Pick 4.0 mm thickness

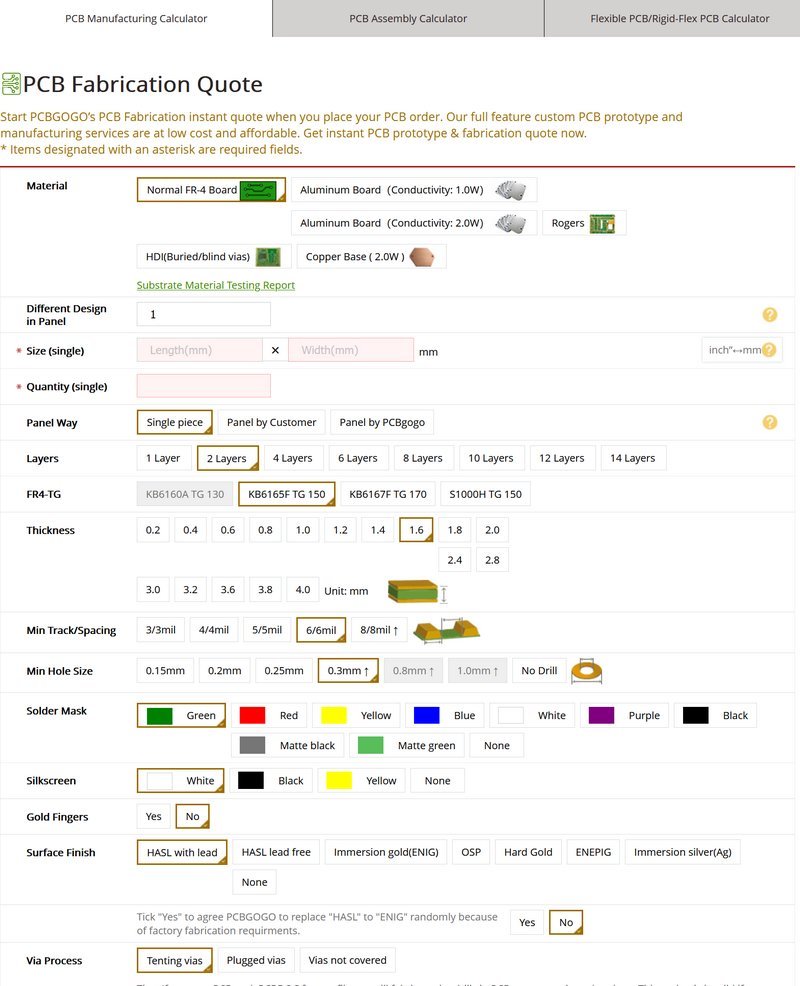tap(303, 590)
